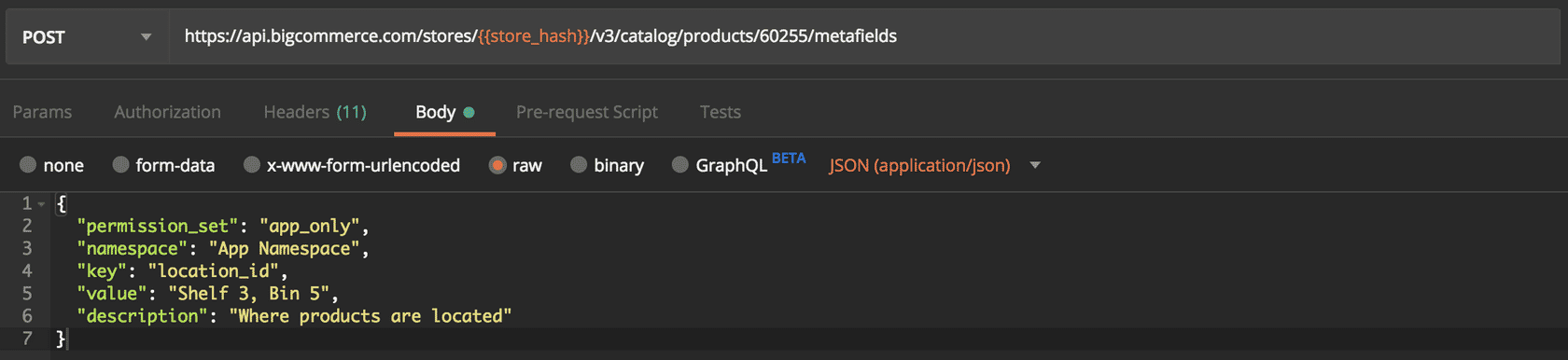Click the closing brace on line 7
This screenshot has height=360, width=1568.
tap(61, 339)
